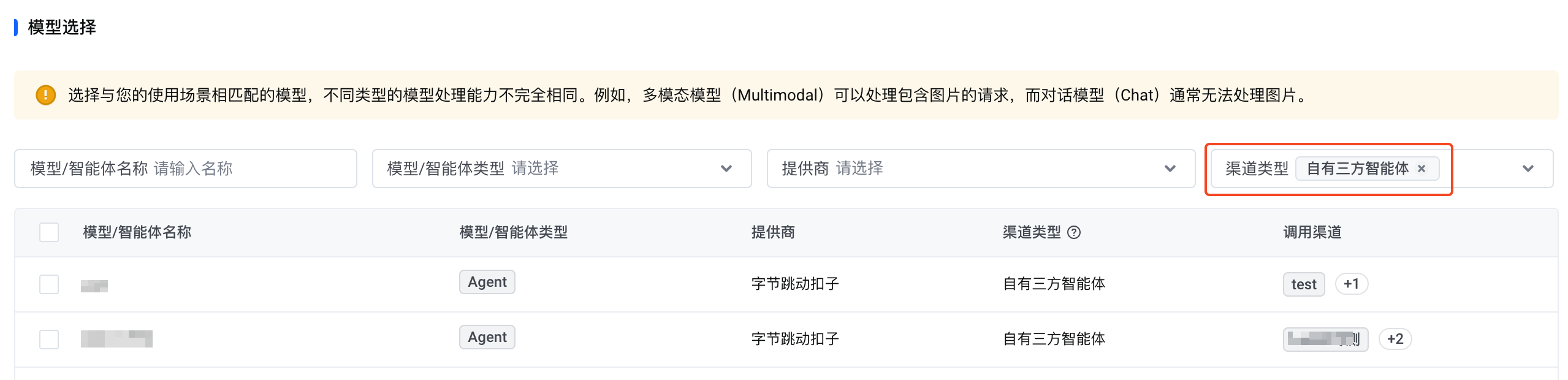Screen dimensions: 1568x380
Task: Click the +1 channel count badge
Action: coord(1351,284)
